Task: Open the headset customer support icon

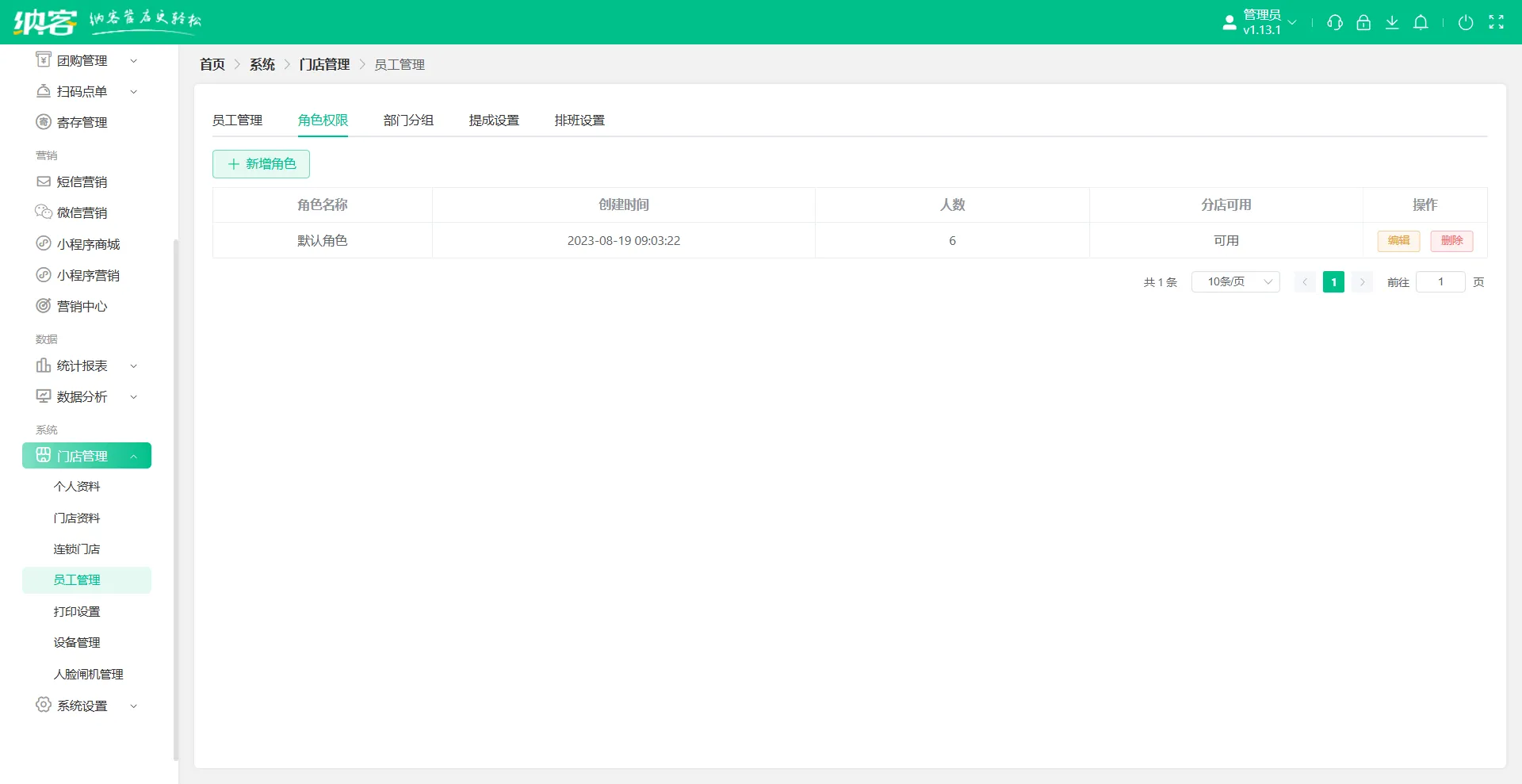Action: pos(1334,22)
